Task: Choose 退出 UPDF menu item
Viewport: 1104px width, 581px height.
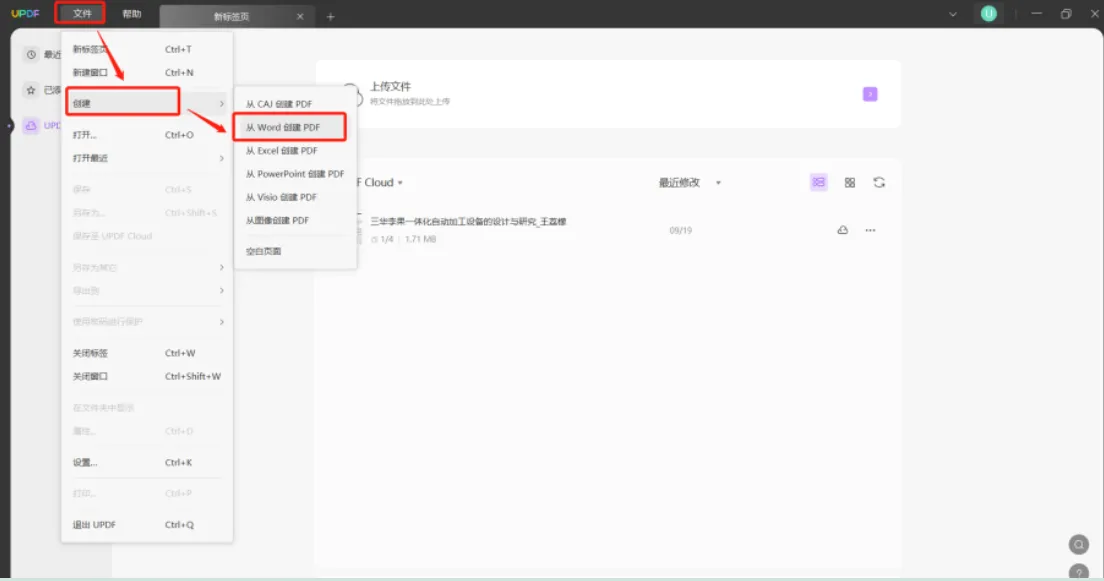Action: (146, 525)
